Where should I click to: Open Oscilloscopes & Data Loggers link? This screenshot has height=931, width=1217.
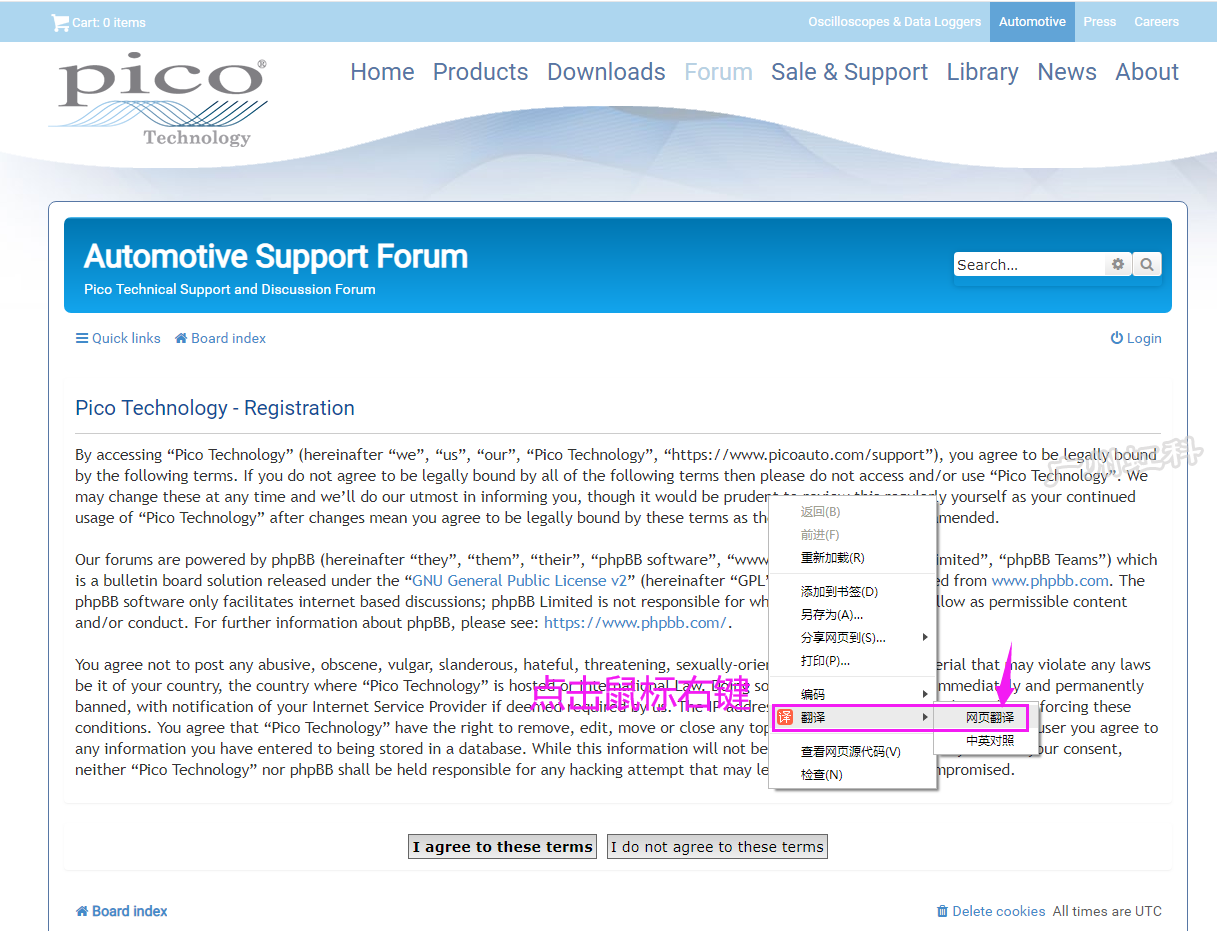coord(894,22)
